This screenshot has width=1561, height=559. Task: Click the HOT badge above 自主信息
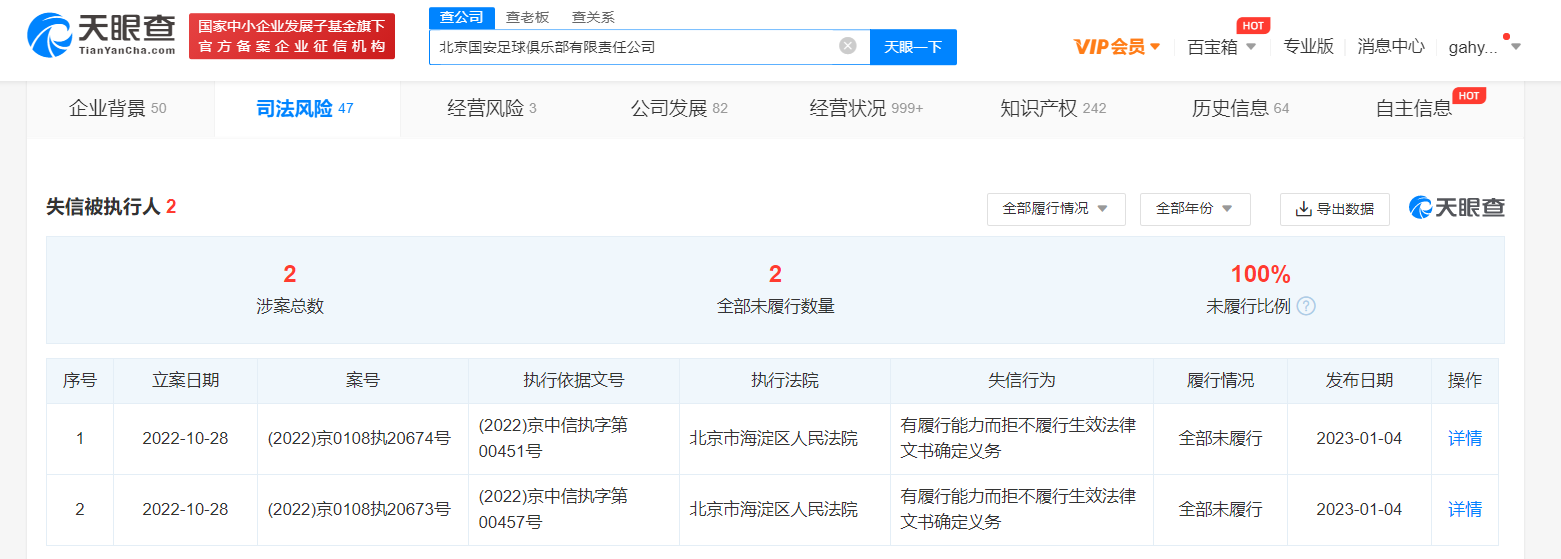[x=1468, y=96]
